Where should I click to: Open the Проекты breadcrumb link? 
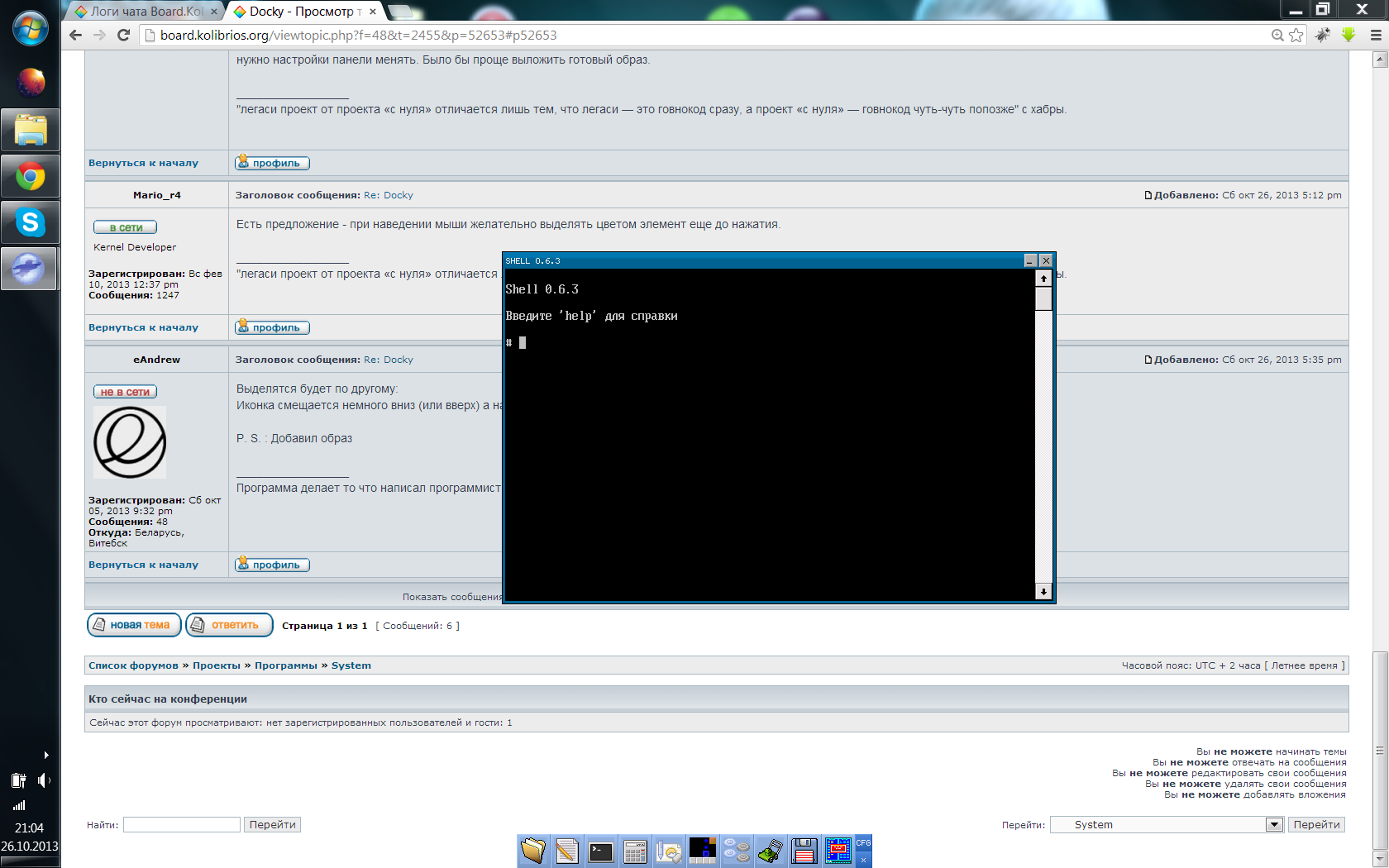[x=216, y=665]
